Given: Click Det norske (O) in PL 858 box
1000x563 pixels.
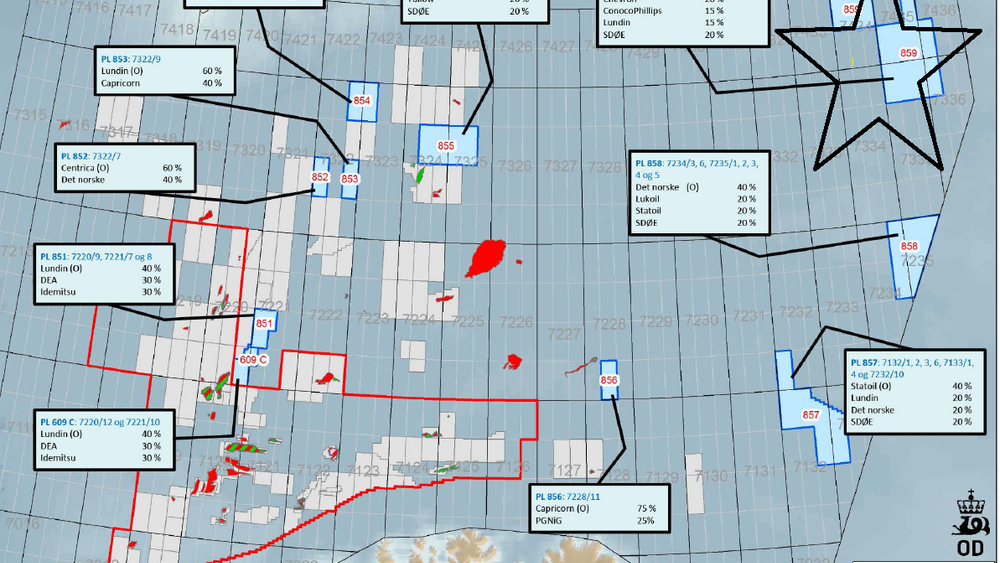Looking at the screenshot, I should pos(667,187).
